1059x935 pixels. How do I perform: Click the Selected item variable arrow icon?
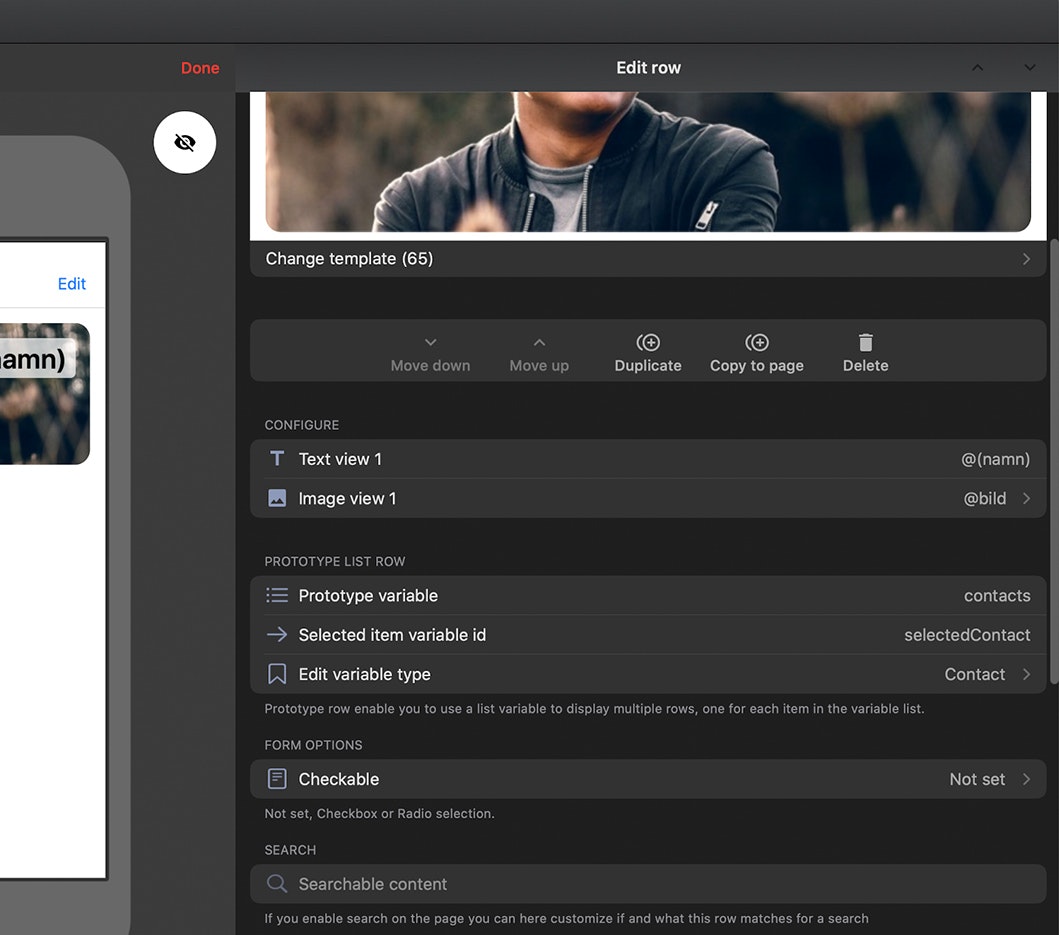[276, 634]
